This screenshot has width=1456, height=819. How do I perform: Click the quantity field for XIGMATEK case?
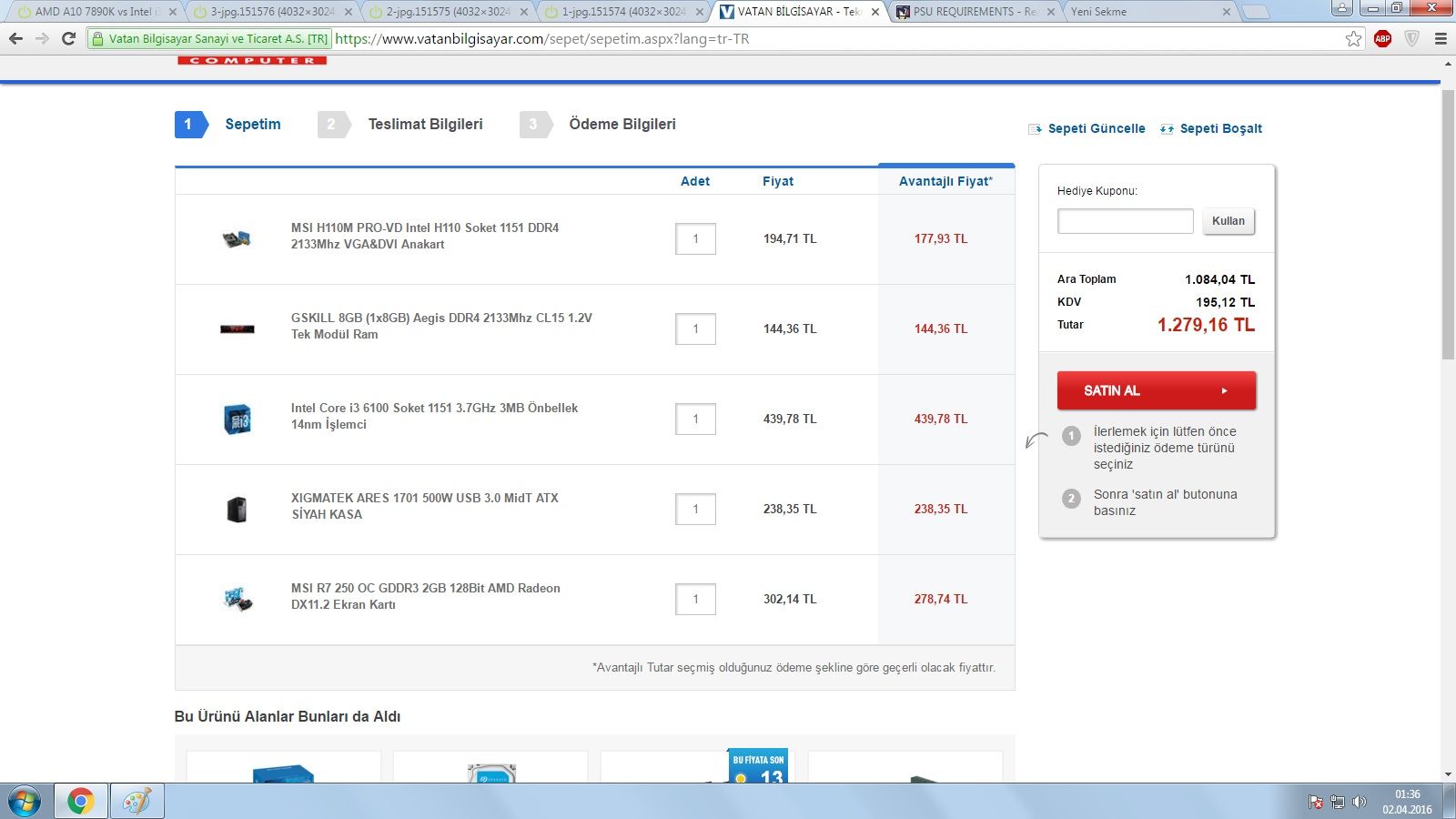pyautogui.click(x=695, y=509)
